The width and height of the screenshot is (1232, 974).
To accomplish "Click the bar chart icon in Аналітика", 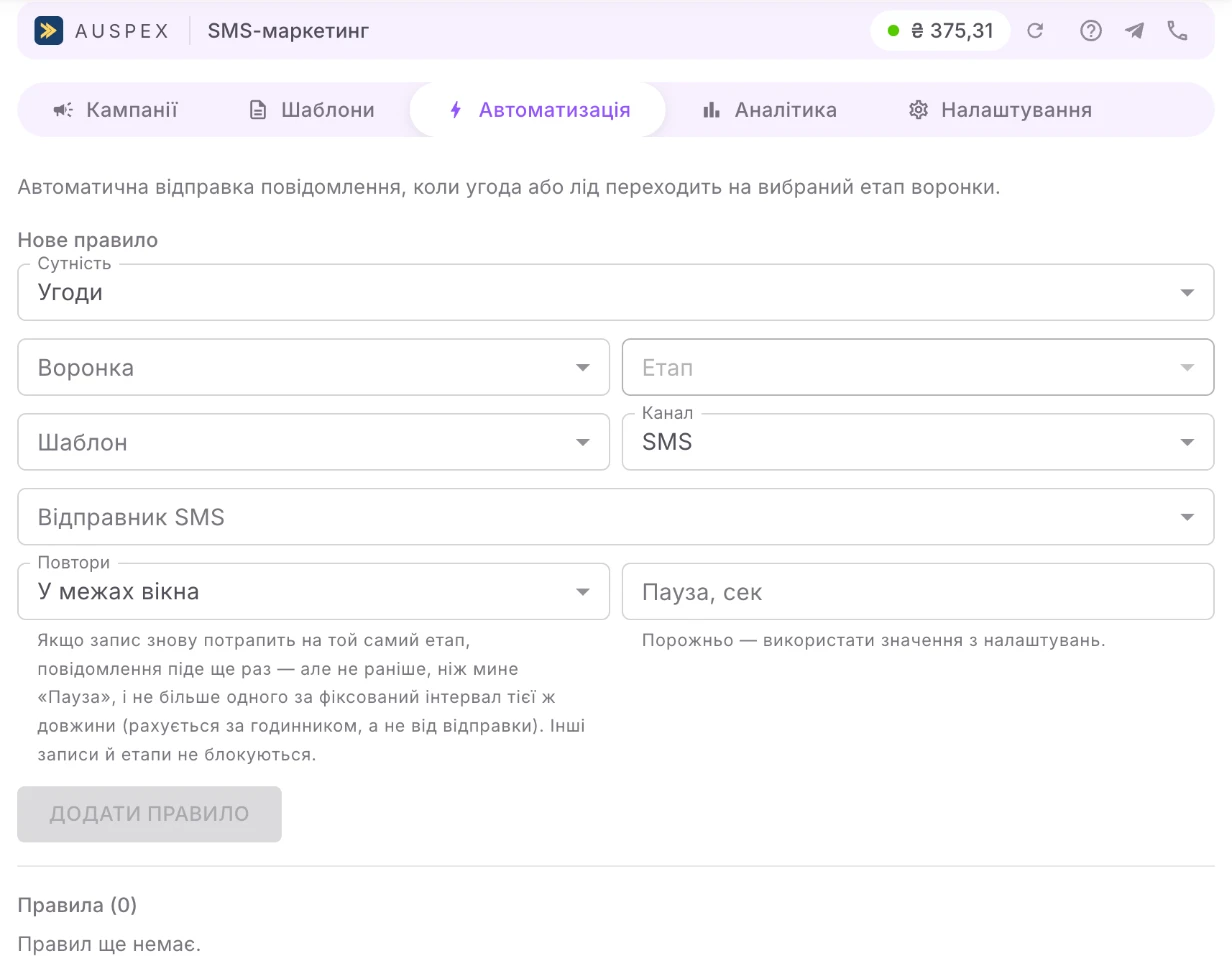I will [x=712, y=110].
